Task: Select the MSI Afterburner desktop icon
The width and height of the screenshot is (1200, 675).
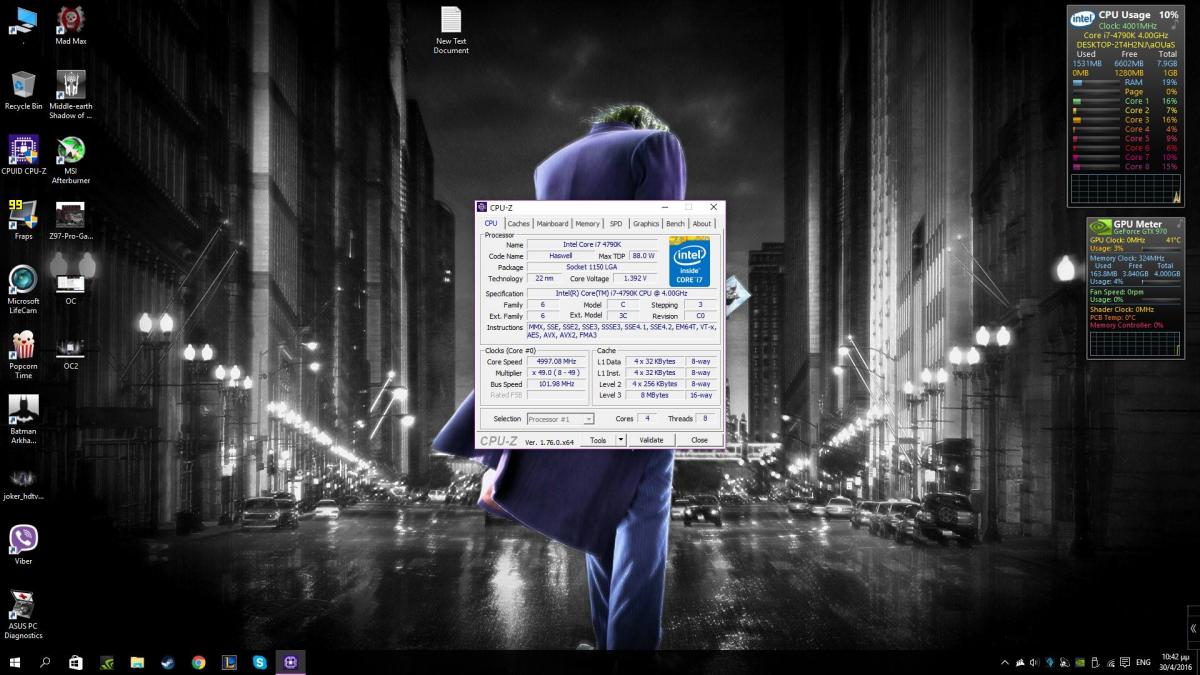Action: 70,160
